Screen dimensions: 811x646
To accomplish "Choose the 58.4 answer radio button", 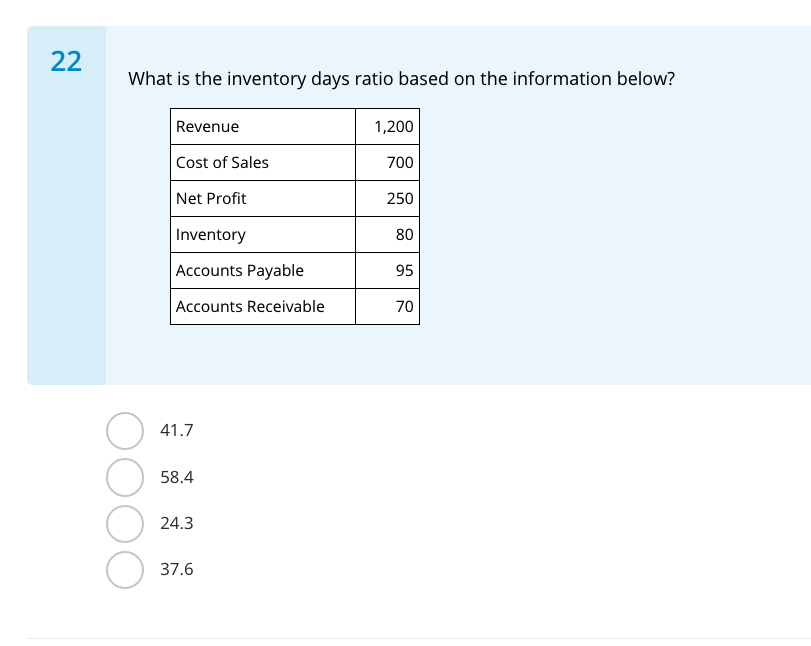I will (x=125, y=477).
